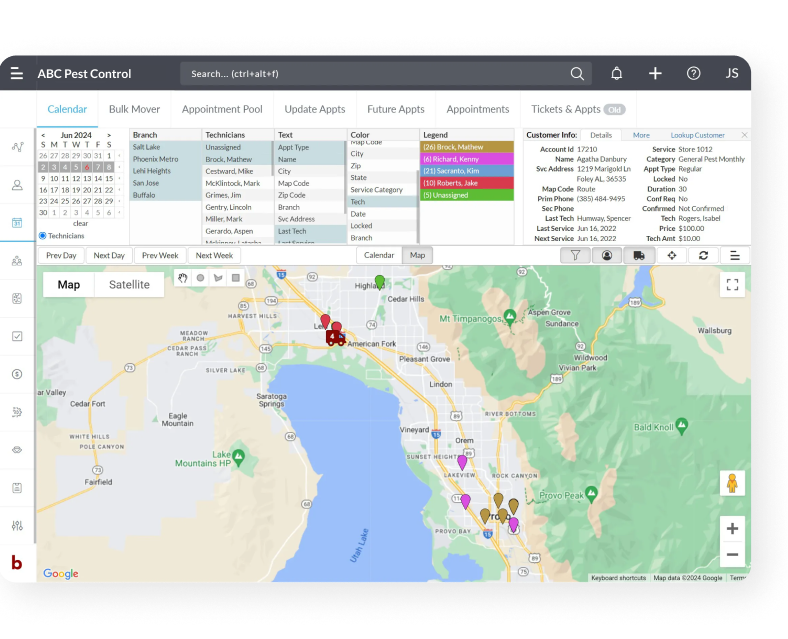This screenshot has height=639, width=788.
Task: Click the Prev Day button
Action: point(61,255)
